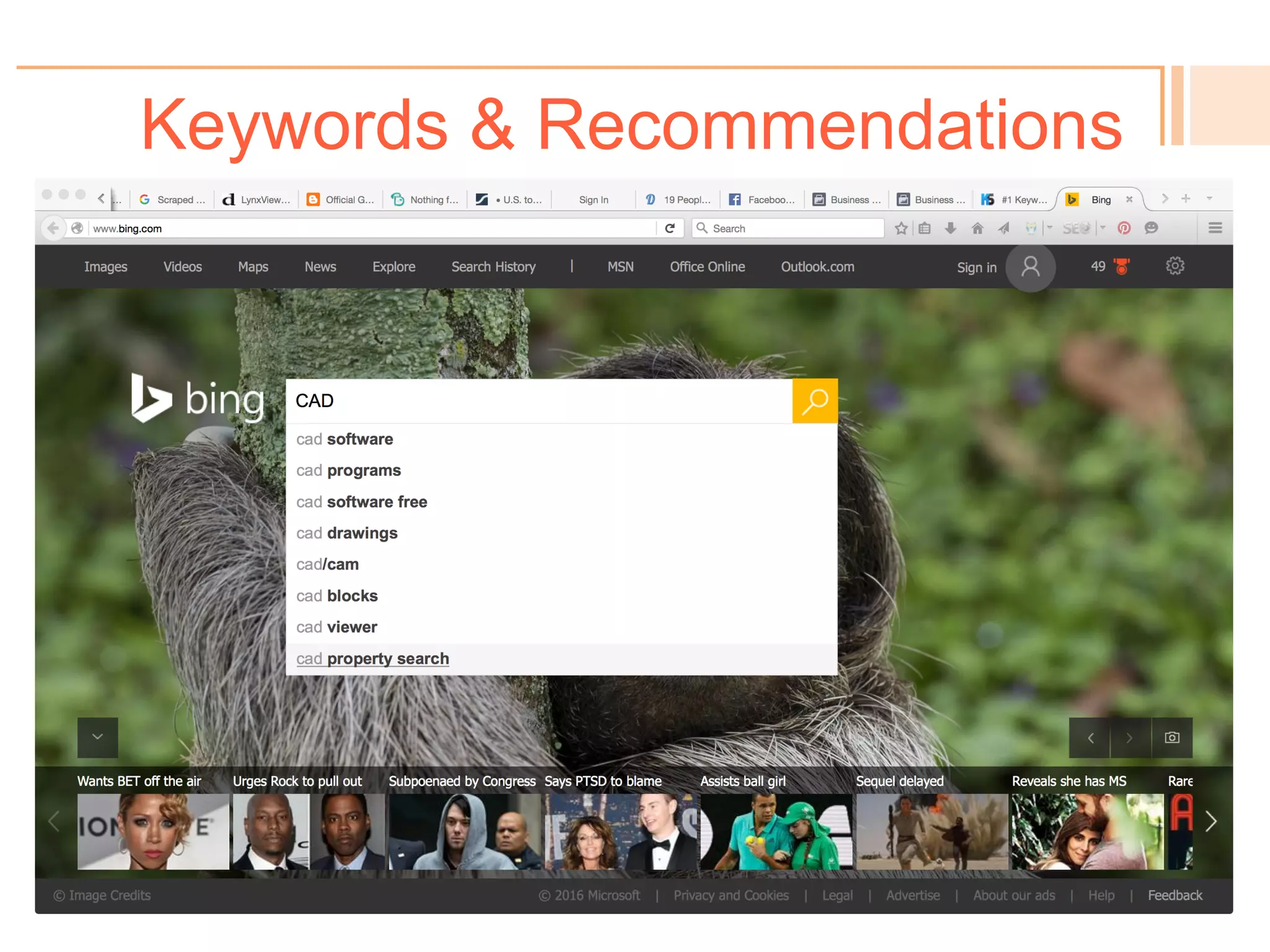Open the bookmarks list icon
1270x952 pixels.
[x=925, y=228]
